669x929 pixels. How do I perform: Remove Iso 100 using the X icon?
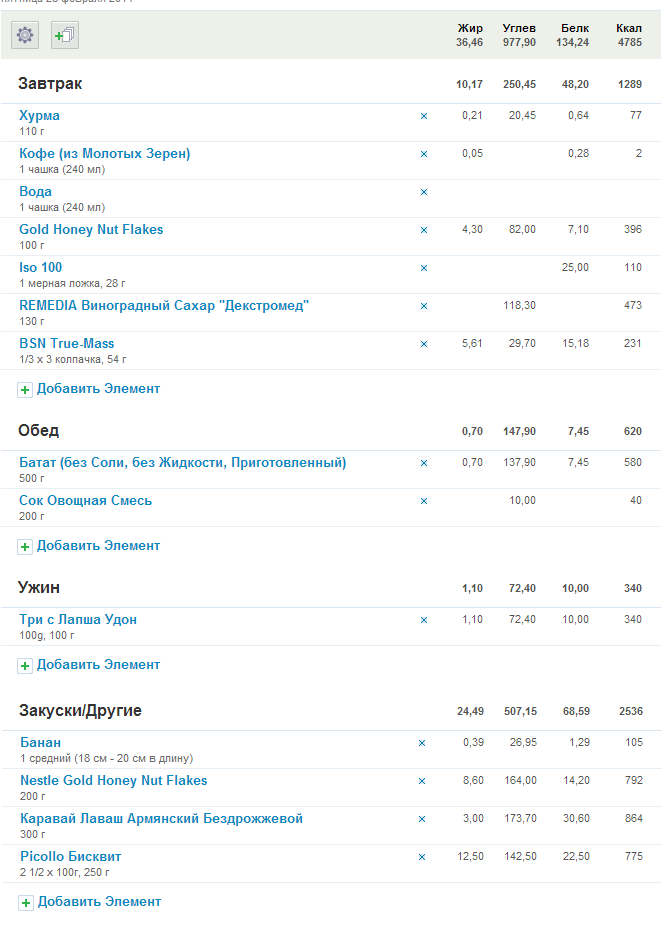tap(424, 268)
